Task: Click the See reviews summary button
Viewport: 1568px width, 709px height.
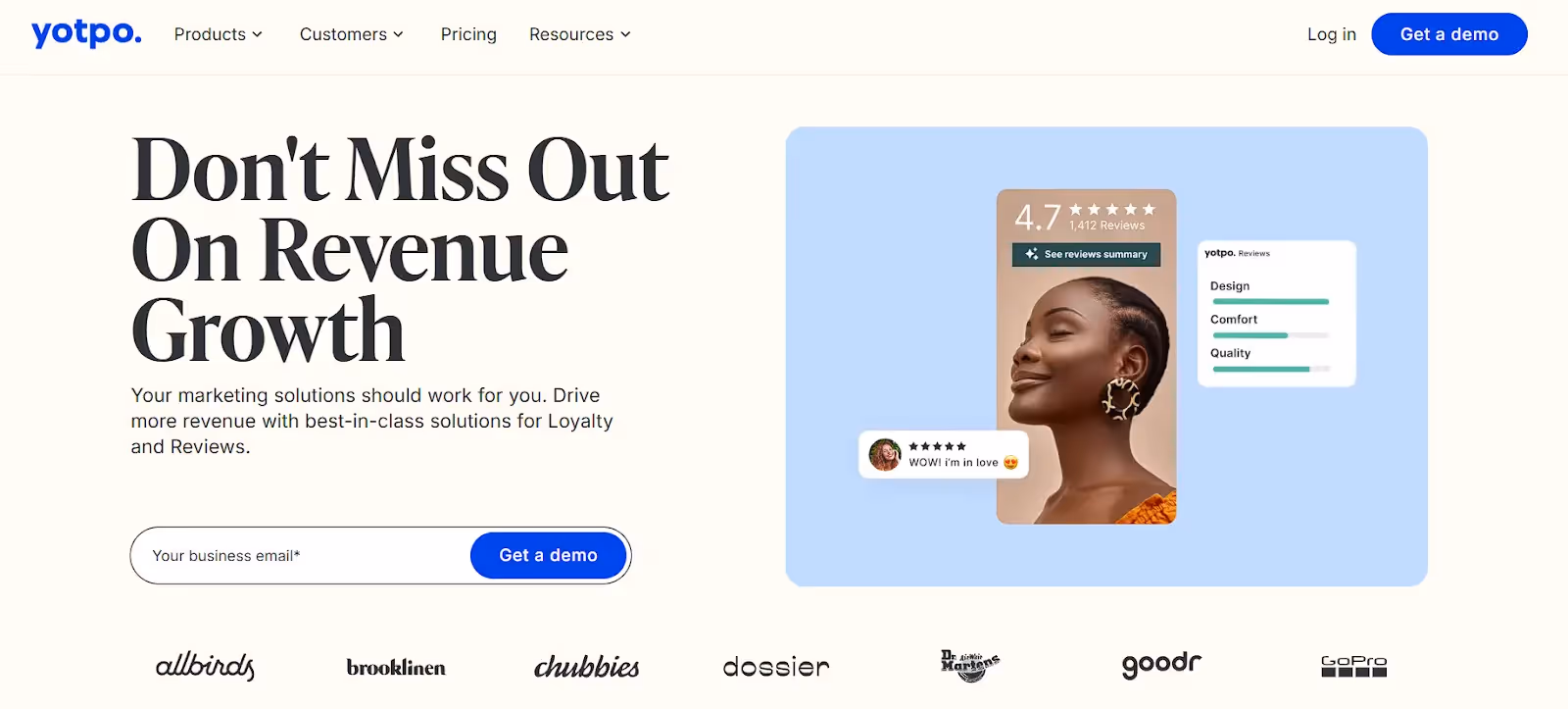Action: (x=1086, y=254)
